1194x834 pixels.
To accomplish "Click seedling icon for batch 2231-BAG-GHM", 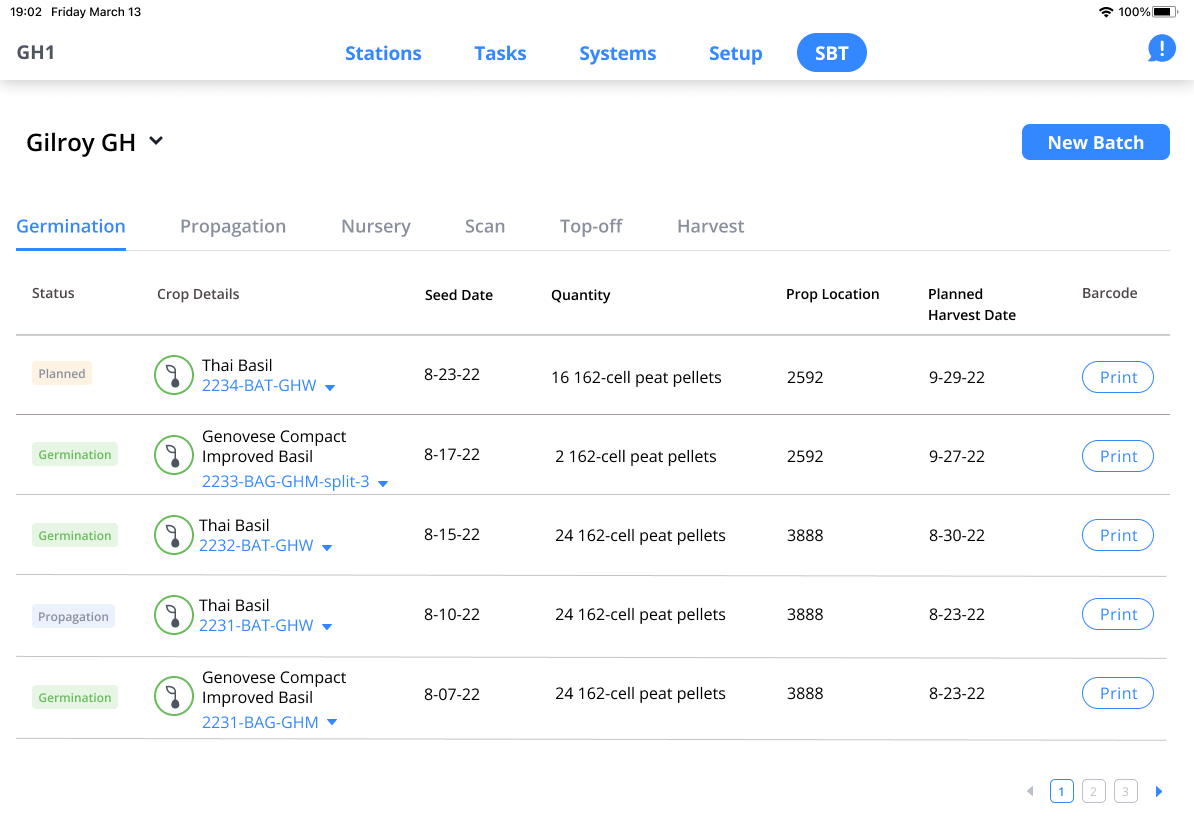I will click(x=173, y=695).
